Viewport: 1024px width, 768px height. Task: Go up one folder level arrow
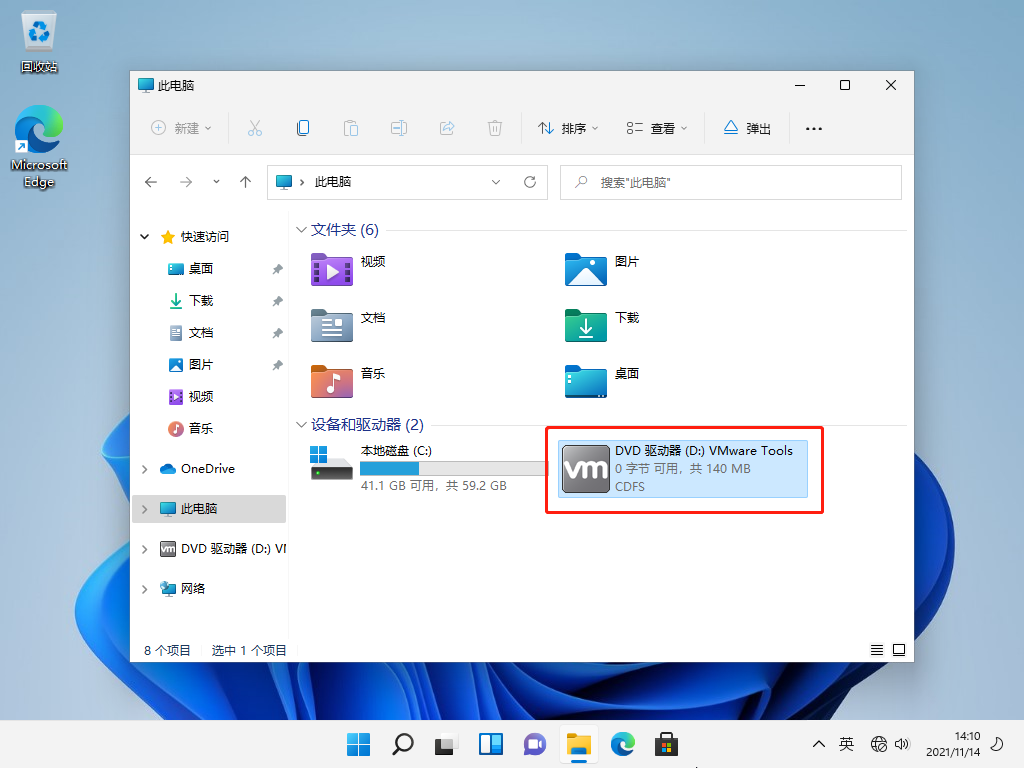pyautogui.click(x=245, y=182)
